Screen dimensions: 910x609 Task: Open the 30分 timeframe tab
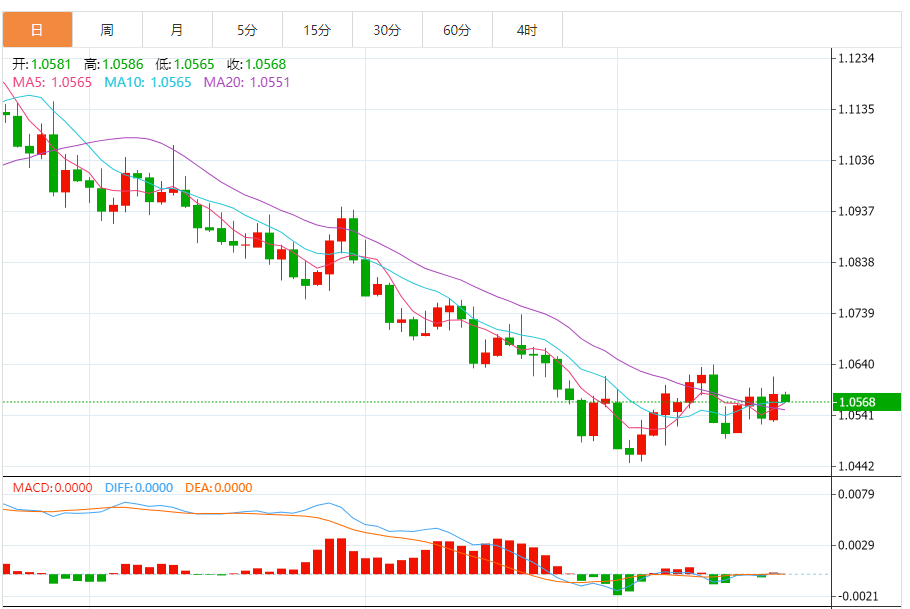(x=387, y=30)
